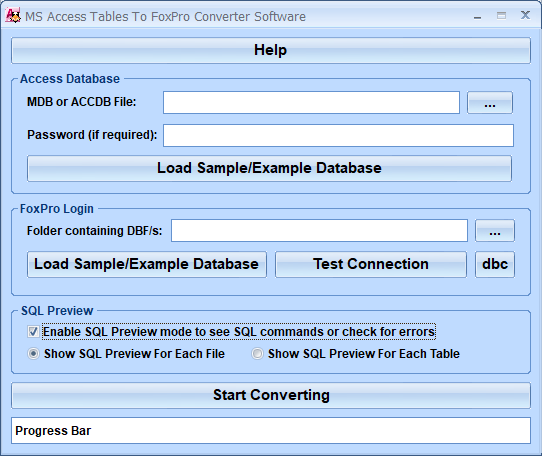
Task: Browse for the folder containing DBF files
Action: tap(495, 231)
